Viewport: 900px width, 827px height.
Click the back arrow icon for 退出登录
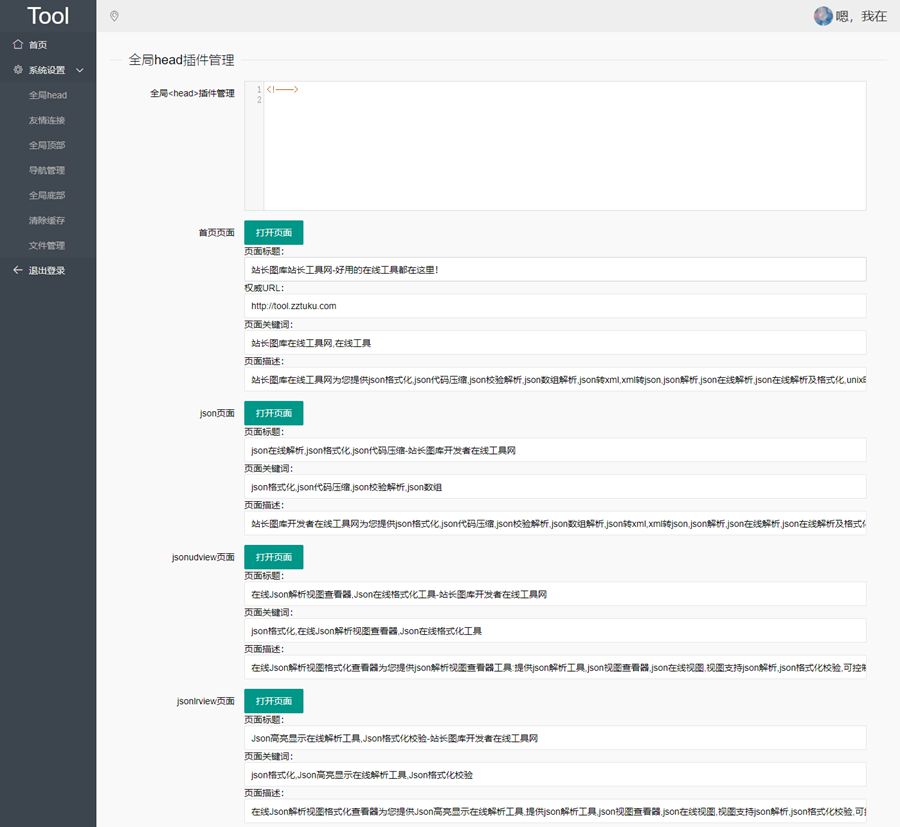tap(18, 270)
